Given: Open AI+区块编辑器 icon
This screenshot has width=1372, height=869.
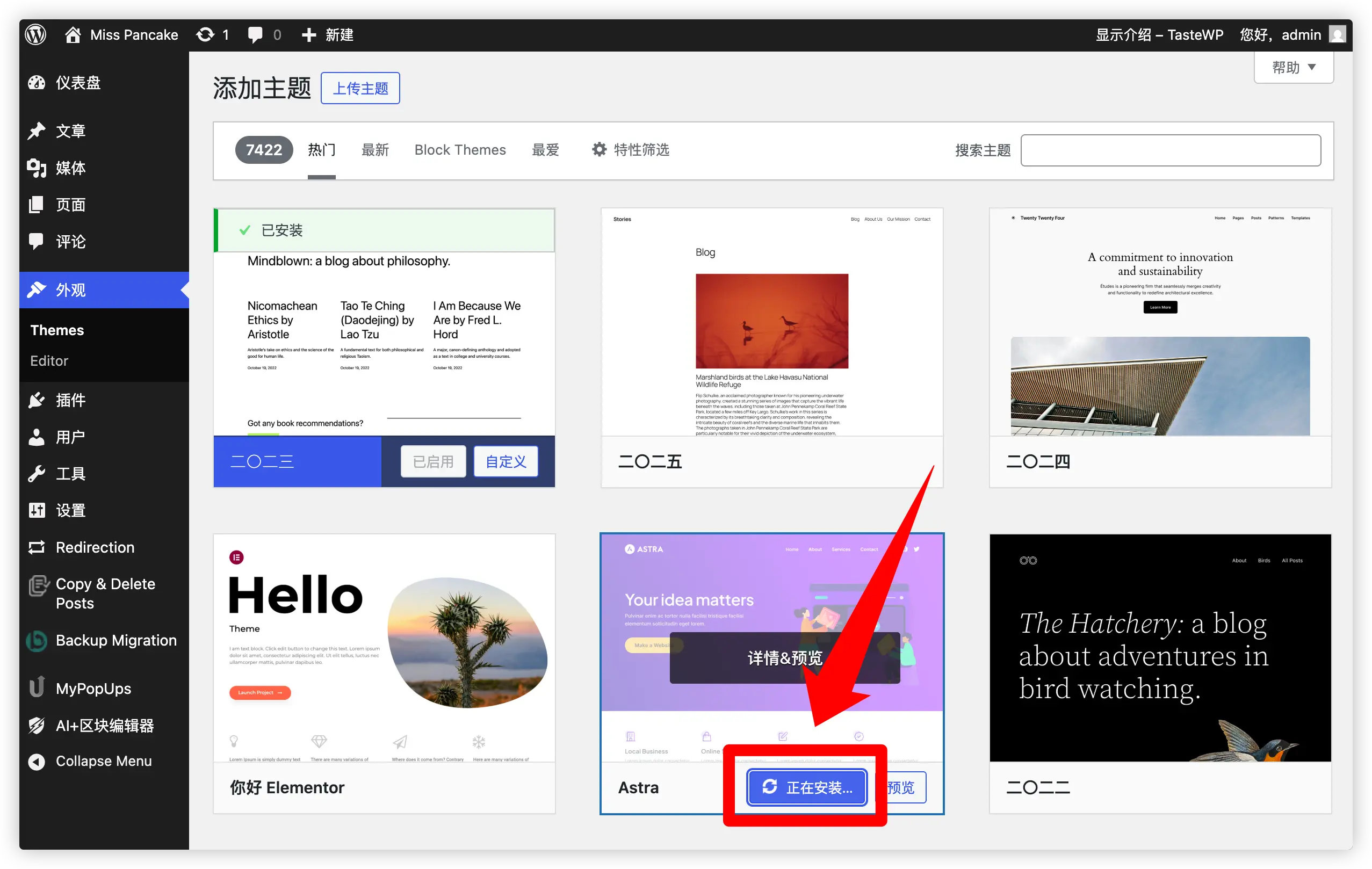Looking at the screenshot, I should [x=37, y=725].
